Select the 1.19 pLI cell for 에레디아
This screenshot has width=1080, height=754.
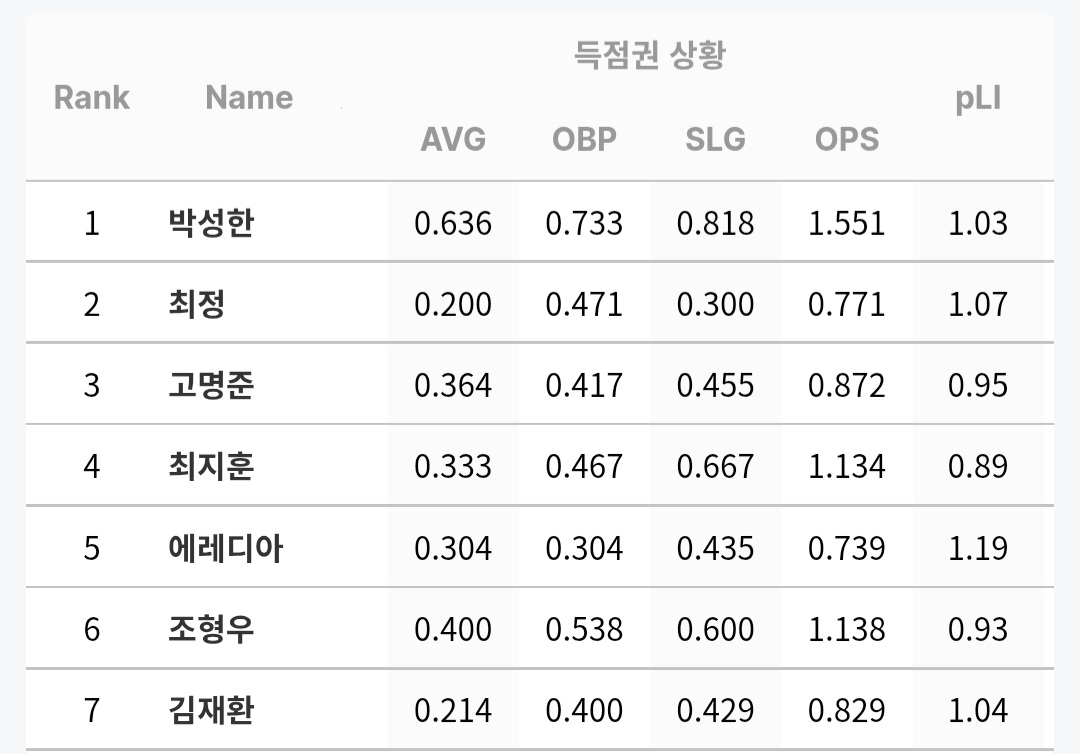pyautogui.click(x=978, y=549)
